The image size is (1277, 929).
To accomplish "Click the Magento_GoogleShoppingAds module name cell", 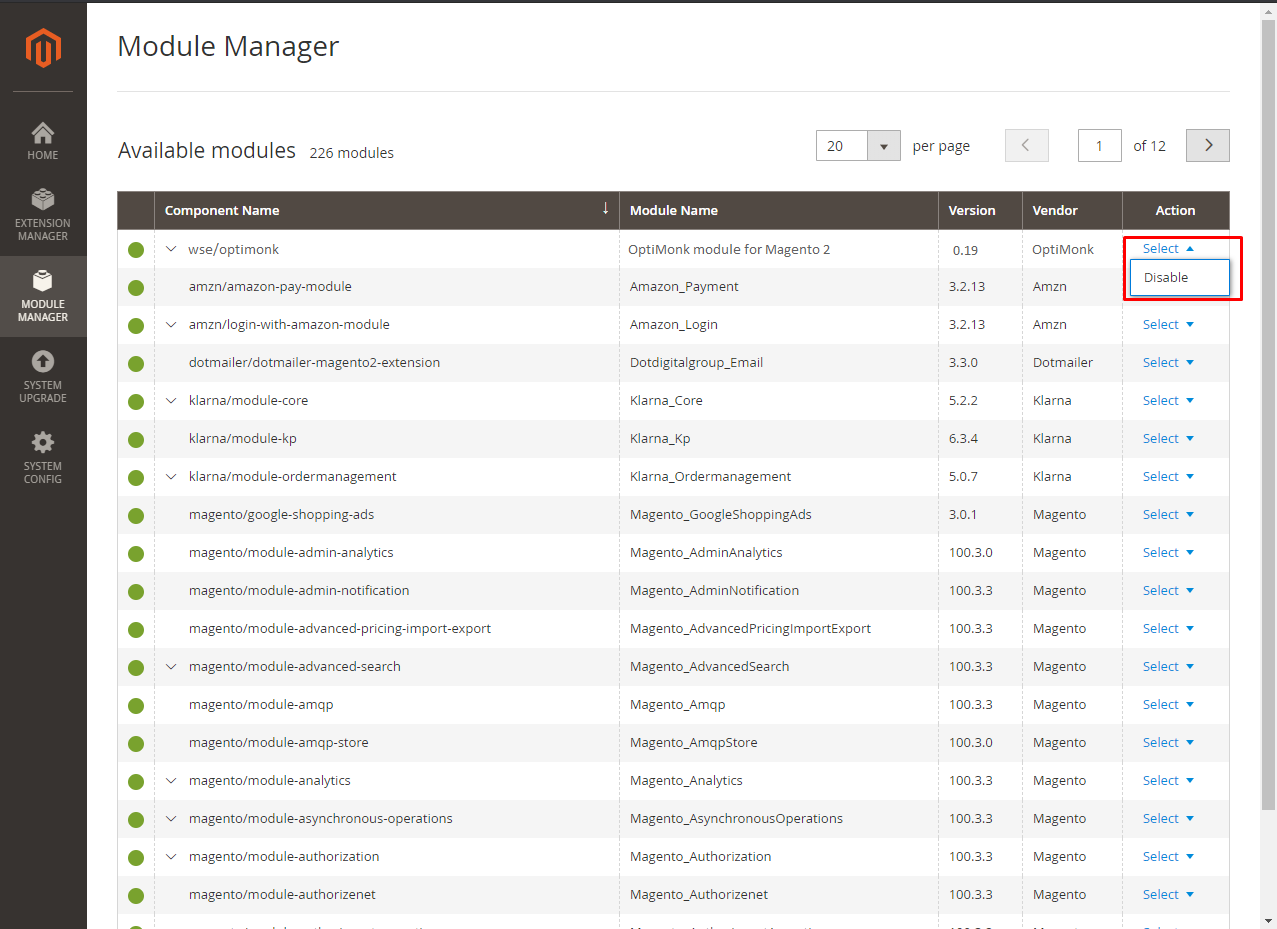I will (720, 515).
